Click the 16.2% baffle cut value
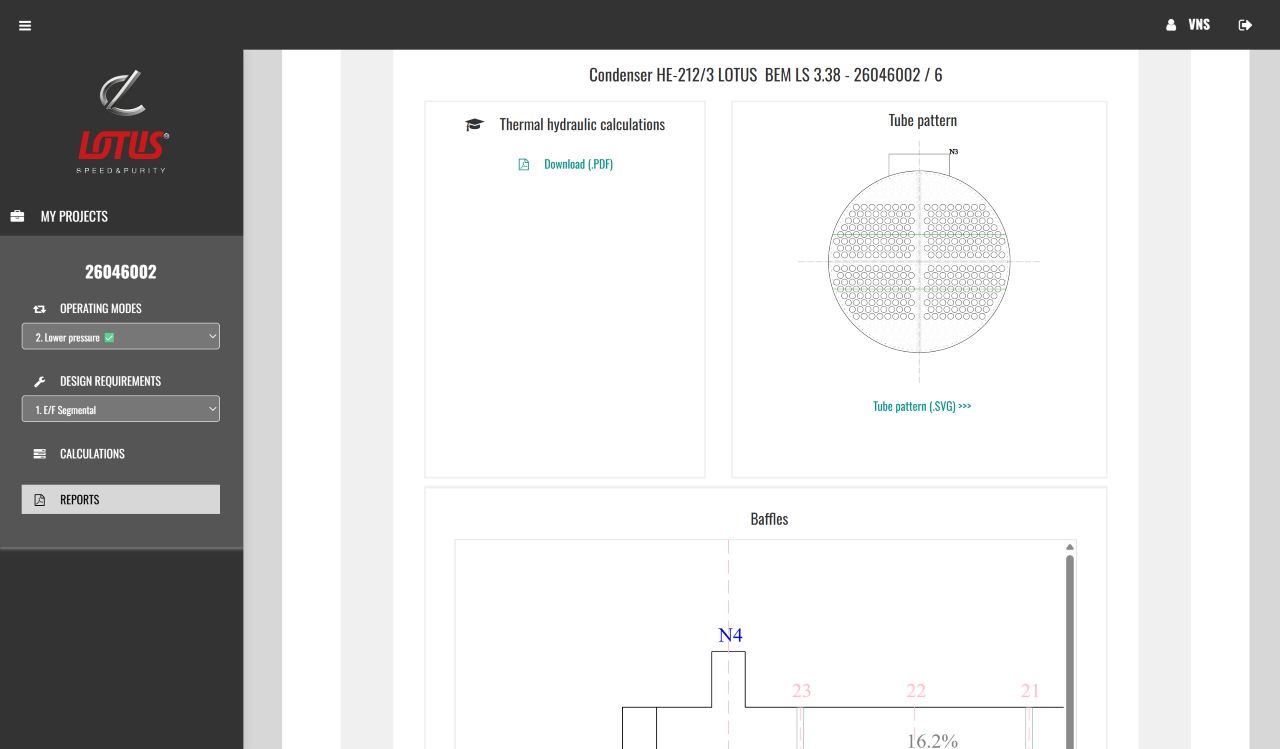The width and height of the screenshot is (1280, 749). click(x=932, y=741)
